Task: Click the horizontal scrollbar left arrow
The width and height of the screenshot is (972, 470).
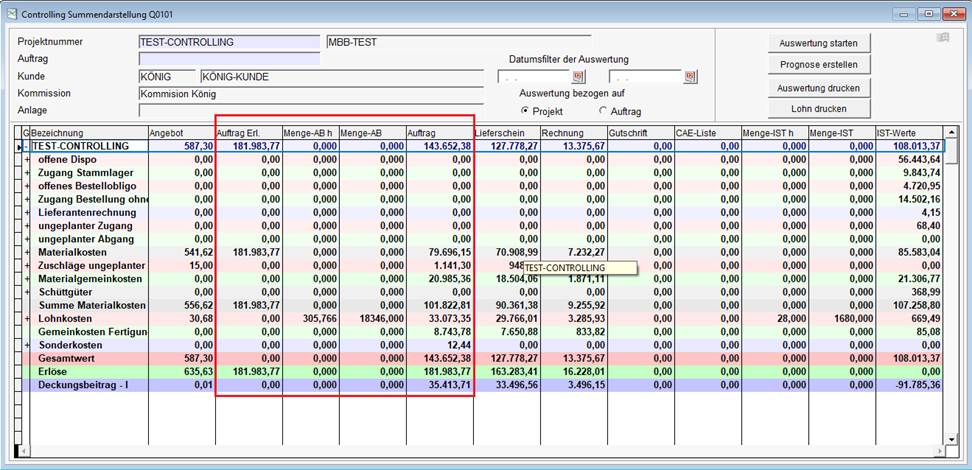Action: (x=24, y=452)
